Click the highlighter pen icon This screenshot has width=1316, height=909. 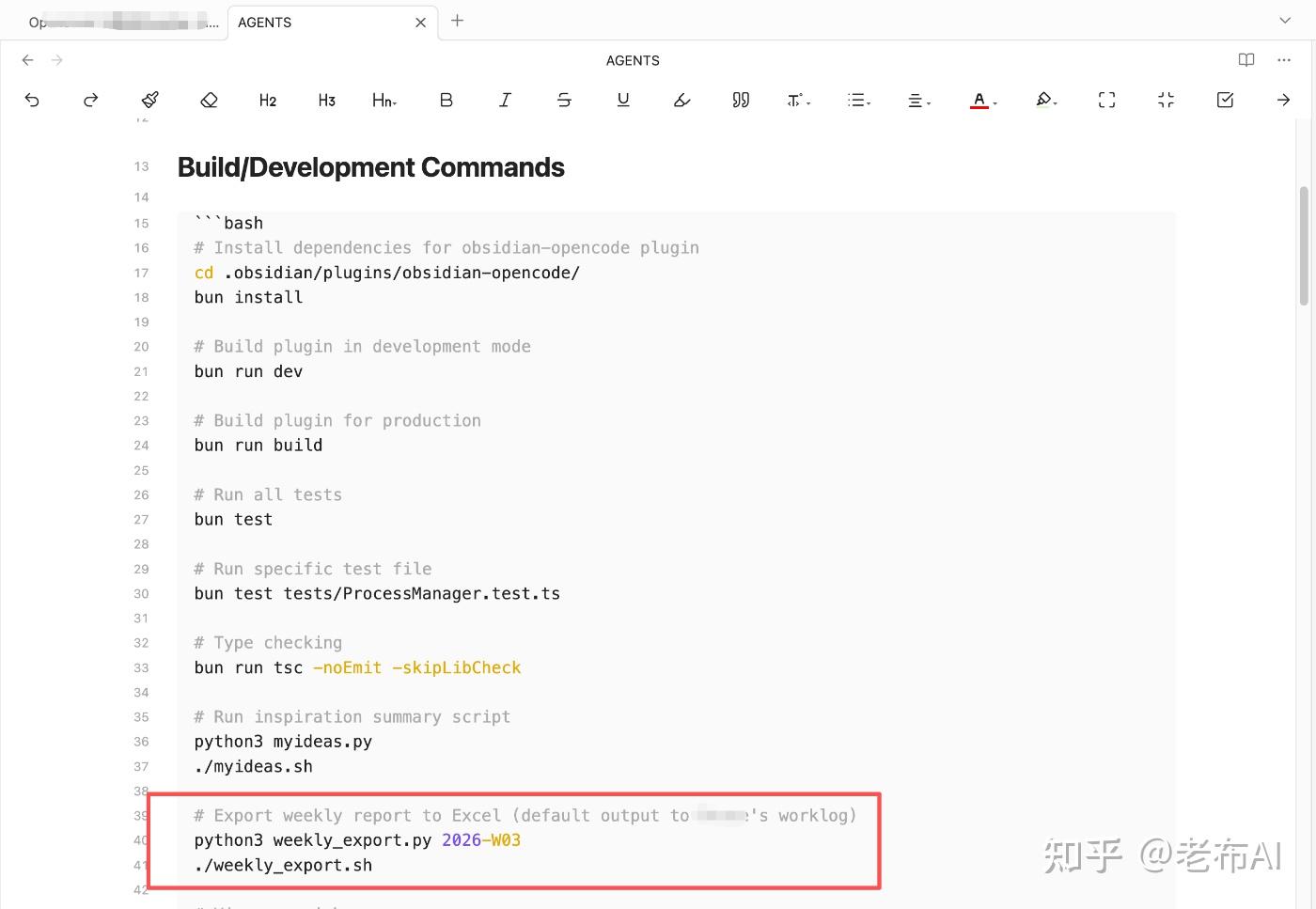pyautogui.click(x=682, y=100)
